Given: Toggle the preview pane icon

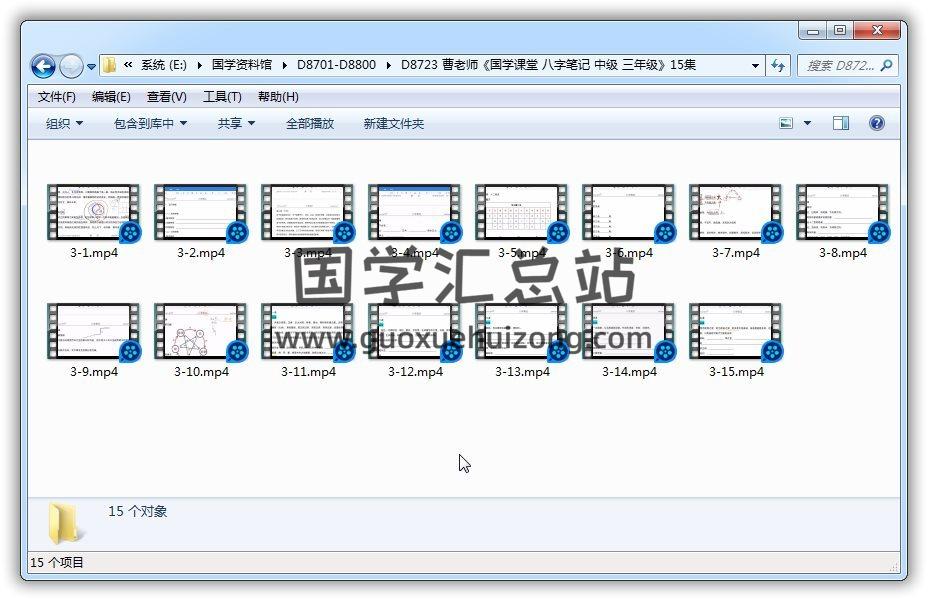Looking at the screenshot, I should [841, 123].
